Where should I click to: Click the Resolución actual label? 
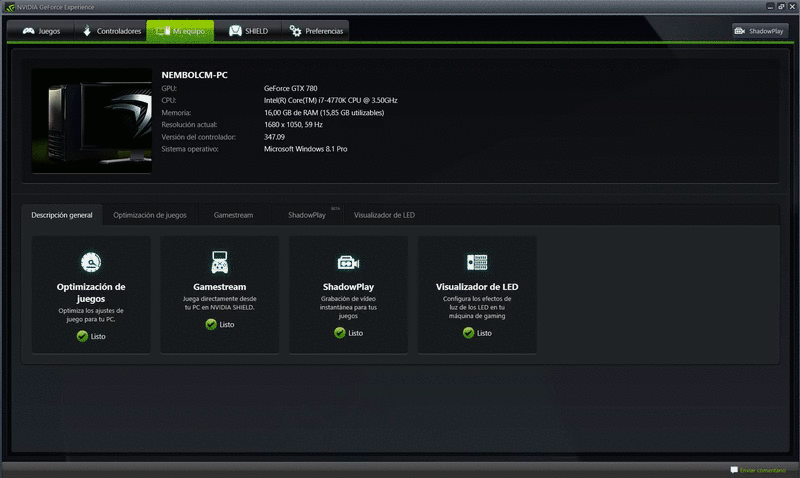pyautogui.click(x=189, y=124)
